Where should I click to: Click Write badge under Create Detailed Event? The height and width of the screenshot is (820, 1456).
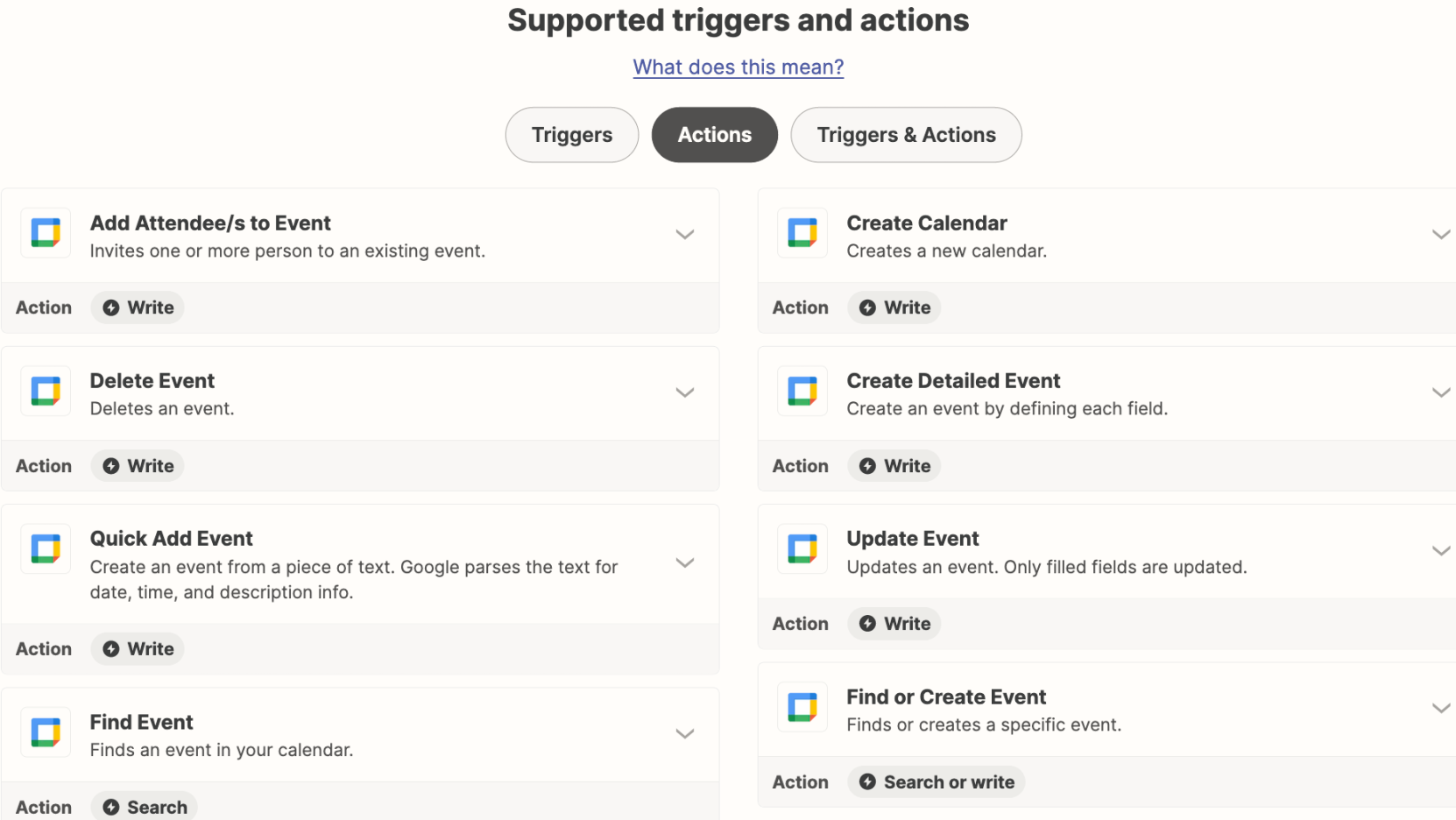(x=894, y=466)
